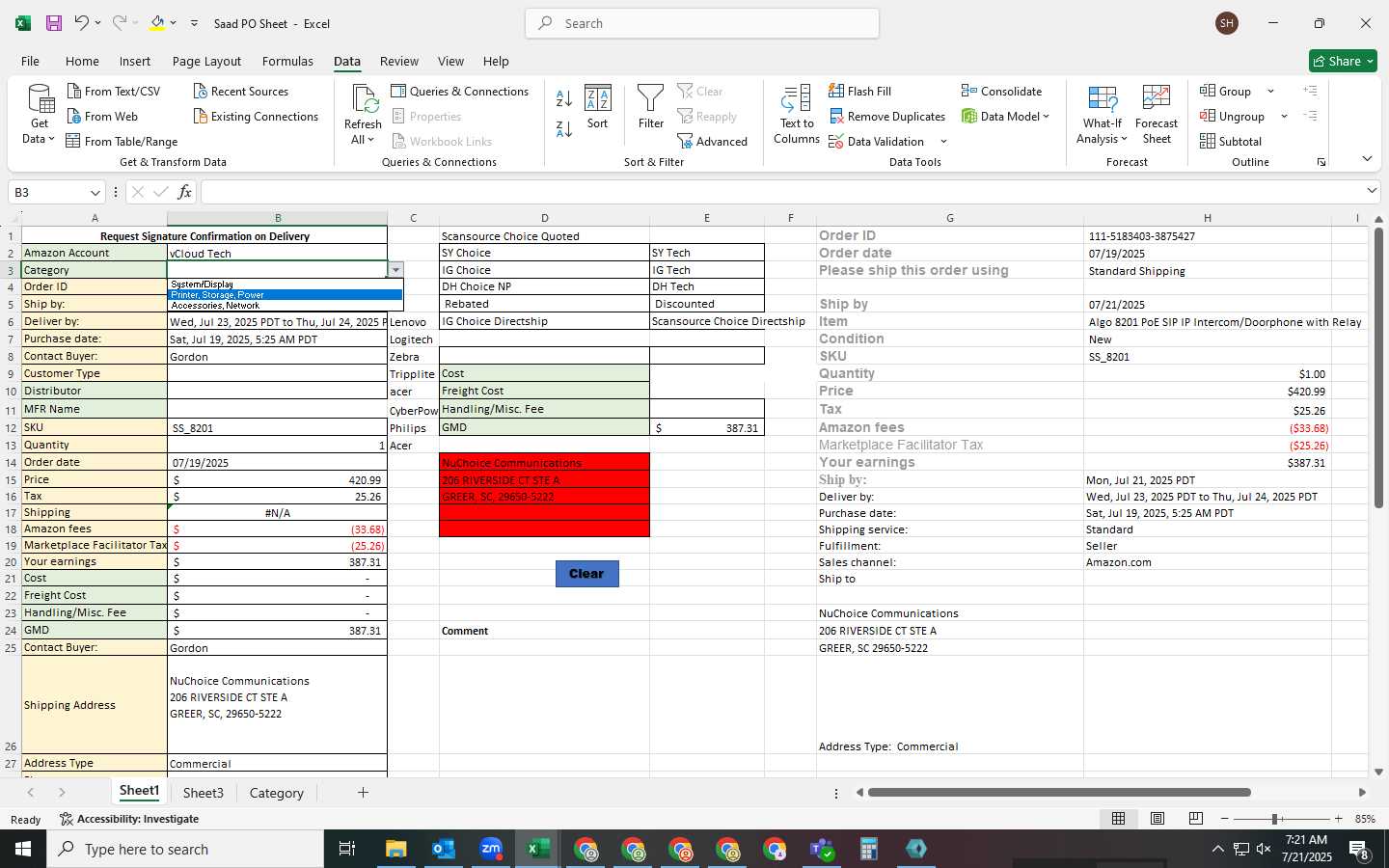Click the title bar Search box
Screen dimensions: 1389x868
point(702,23)
